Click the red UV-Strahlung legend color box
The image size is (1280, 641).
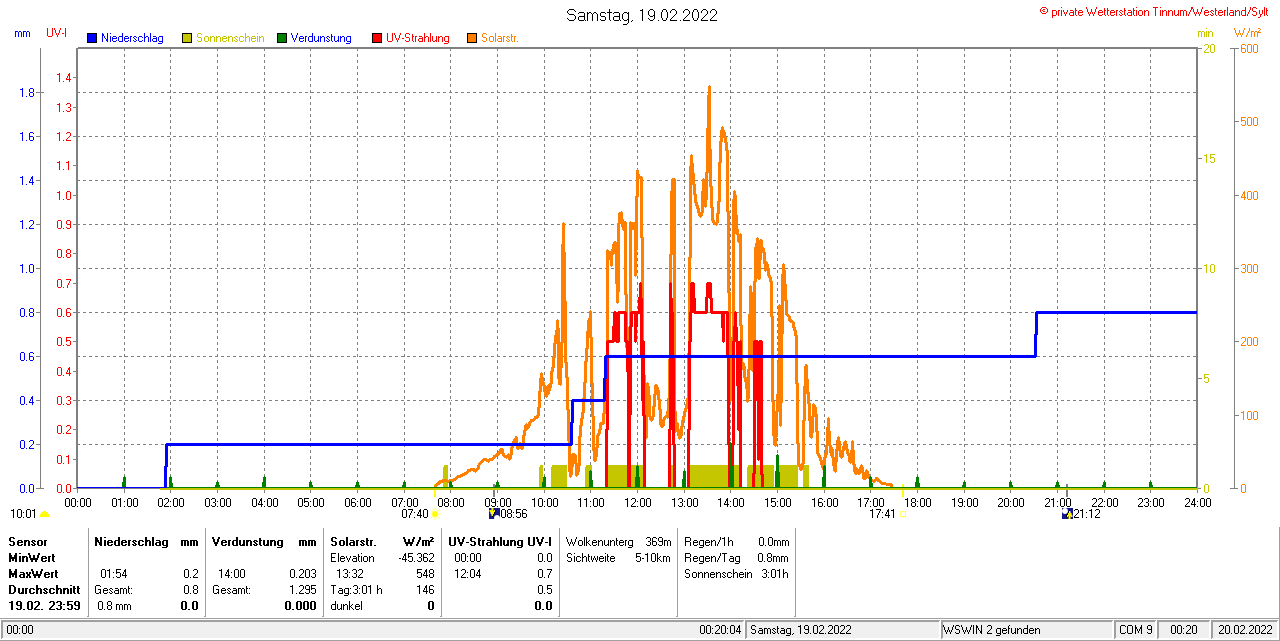point(377,38)
